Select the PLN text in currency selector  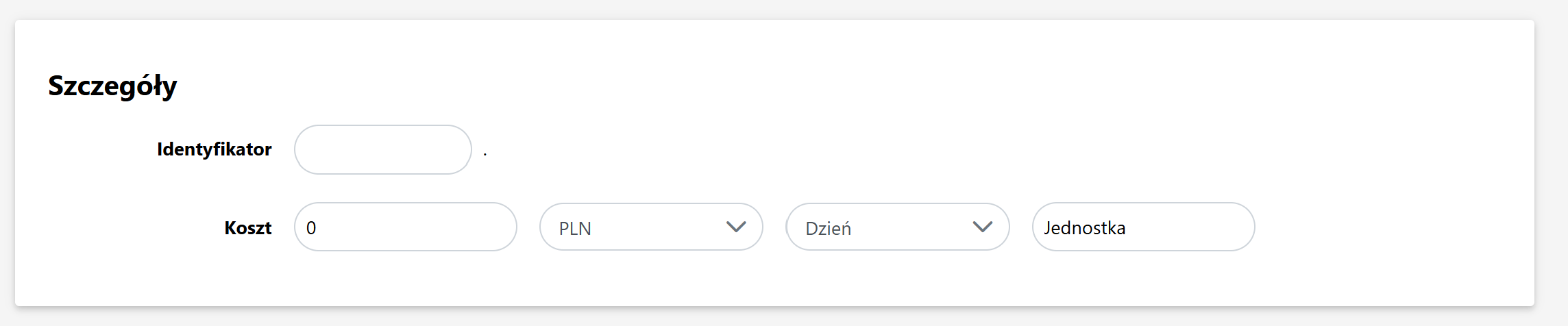click(575, 229)
